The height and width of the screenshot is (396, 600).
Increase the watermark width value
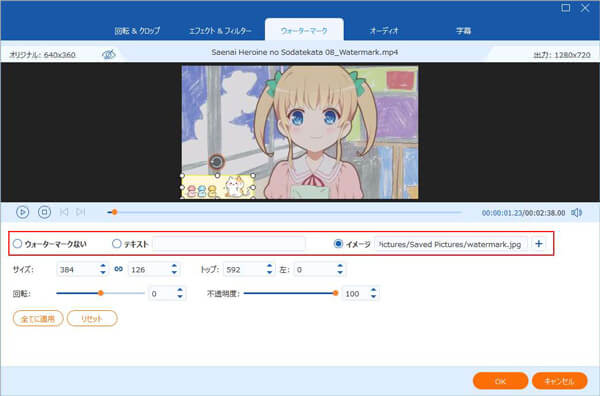click(x=103, y=266)
